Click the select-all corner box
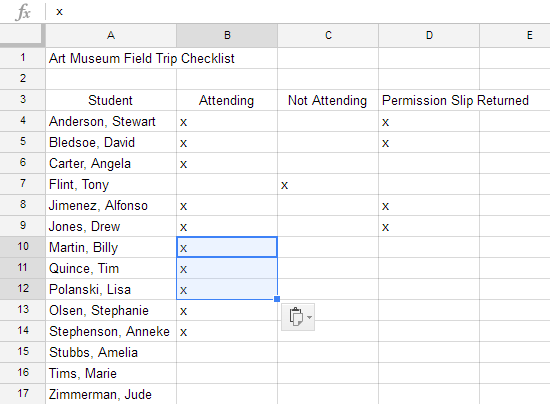This screenshot has height=404, width=550. 22,35
